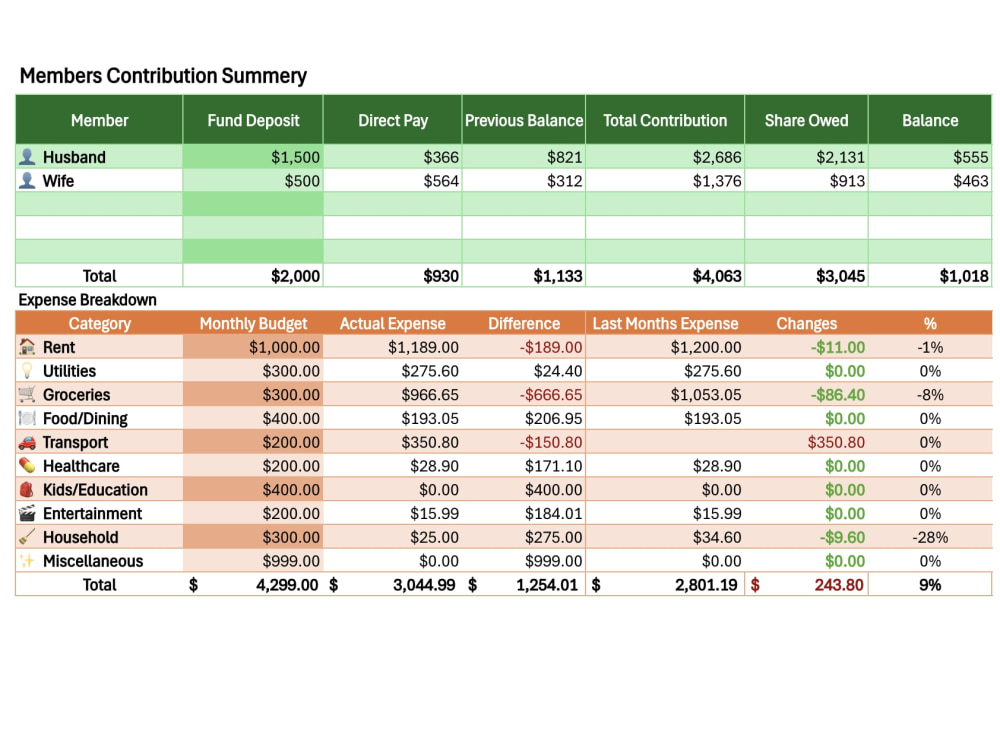1000x750 pixels.
Task: Select Groceries' -$86.40 changes cell
Action: point(806,394)
